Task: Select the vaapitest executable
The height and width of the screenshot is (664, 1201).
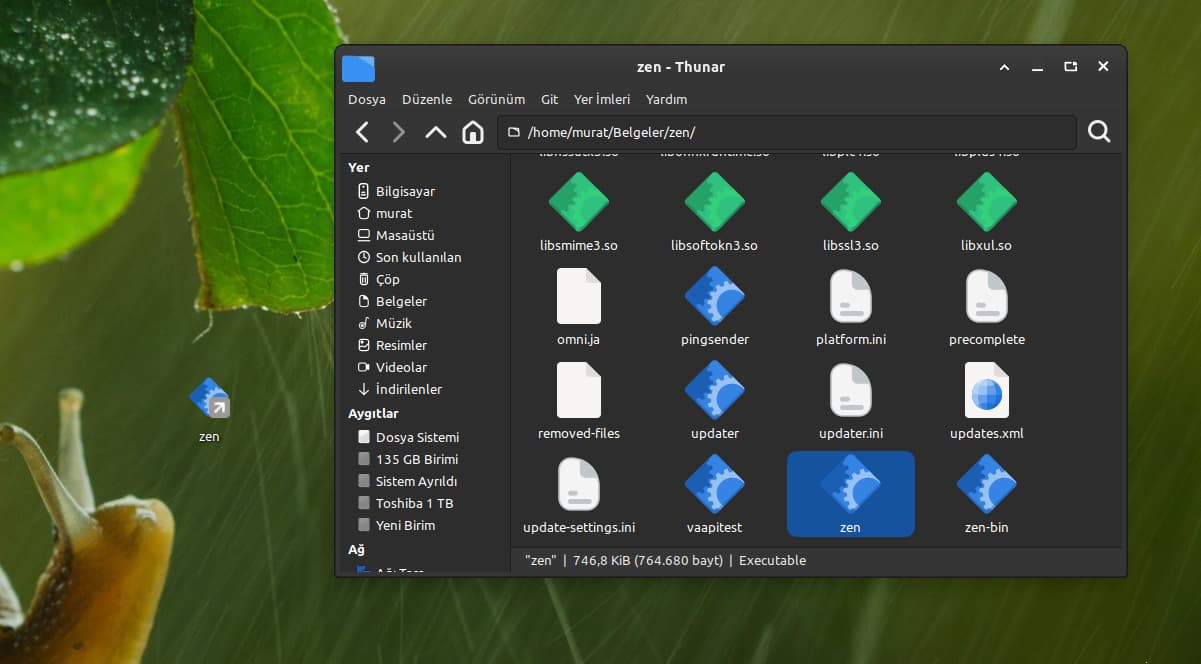Action: click(714, 485)
